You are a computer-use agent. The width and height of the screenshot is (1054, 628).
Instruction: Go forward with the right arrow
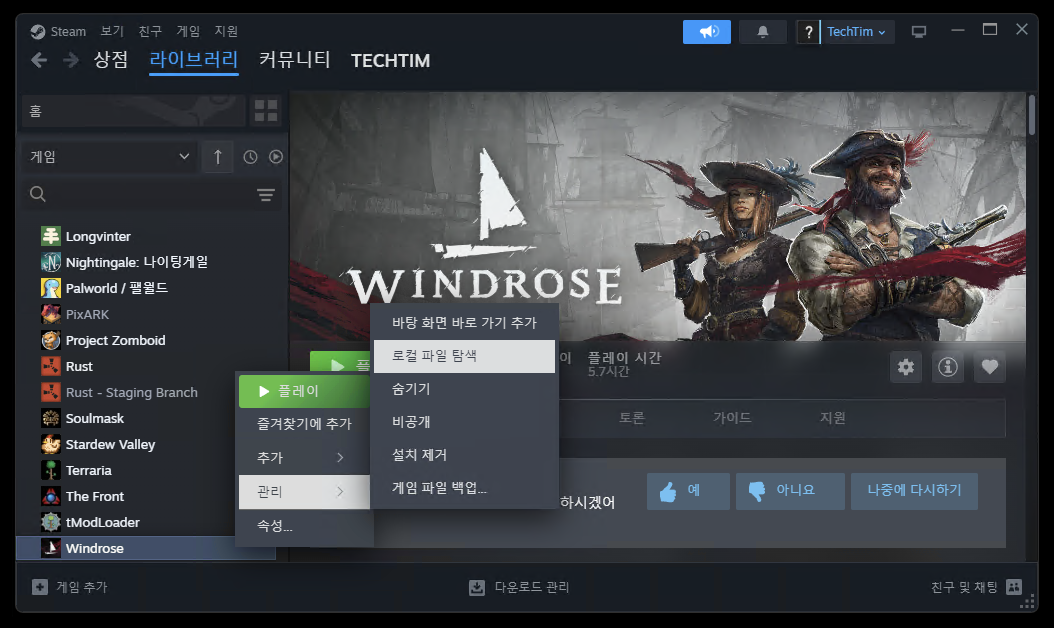pos(71,61)
